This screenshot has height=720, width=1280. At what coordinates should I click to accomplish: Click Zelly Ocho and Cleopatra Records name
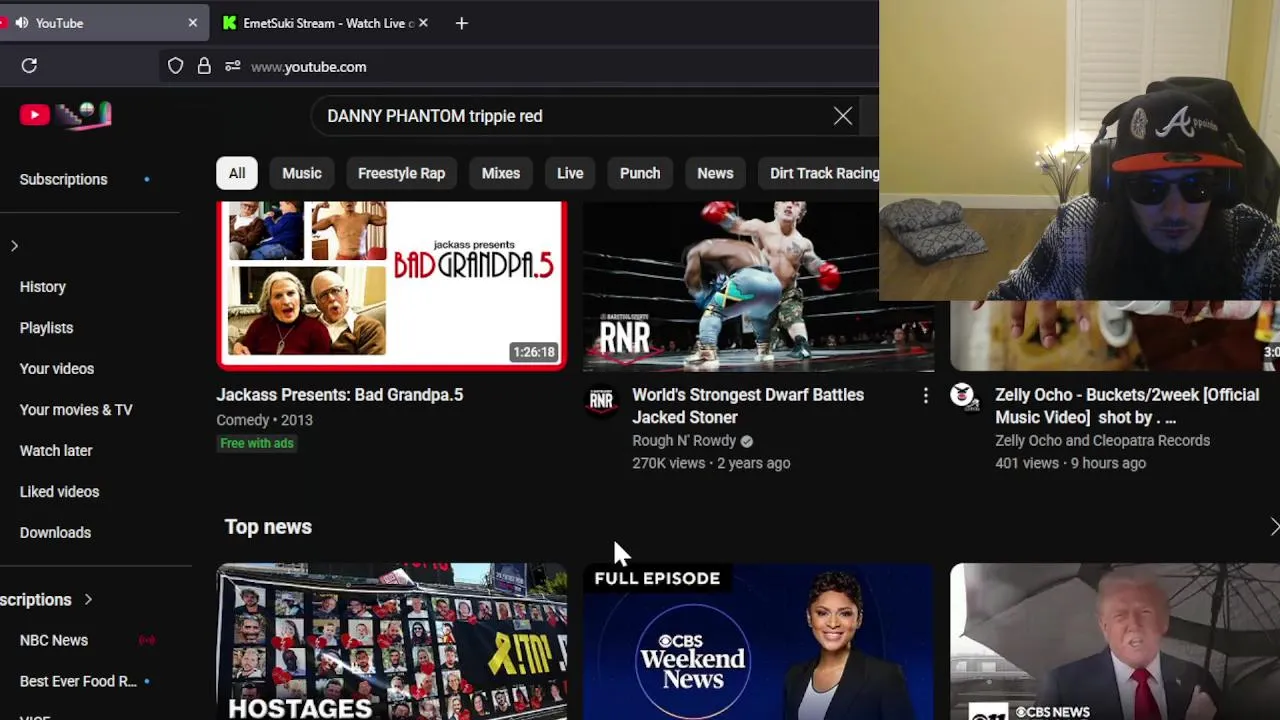[1102, 441]
